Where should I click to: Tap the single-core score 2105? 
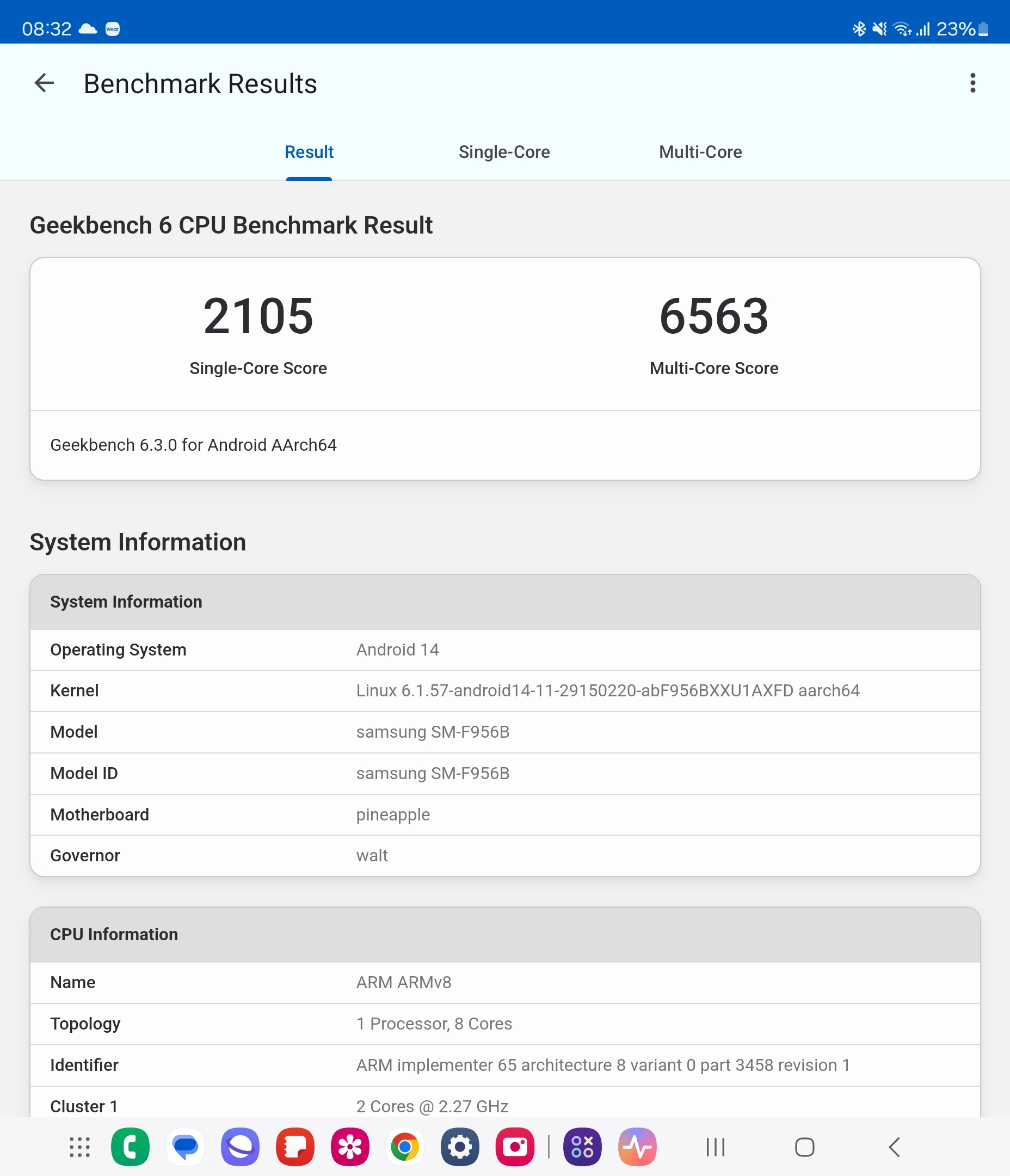258,316
